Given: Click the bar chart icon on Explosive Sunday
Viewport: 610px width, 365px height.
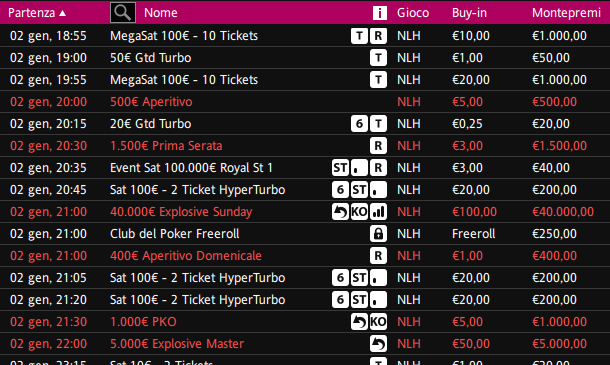Looking at the screenshot, I should [378, 212].
